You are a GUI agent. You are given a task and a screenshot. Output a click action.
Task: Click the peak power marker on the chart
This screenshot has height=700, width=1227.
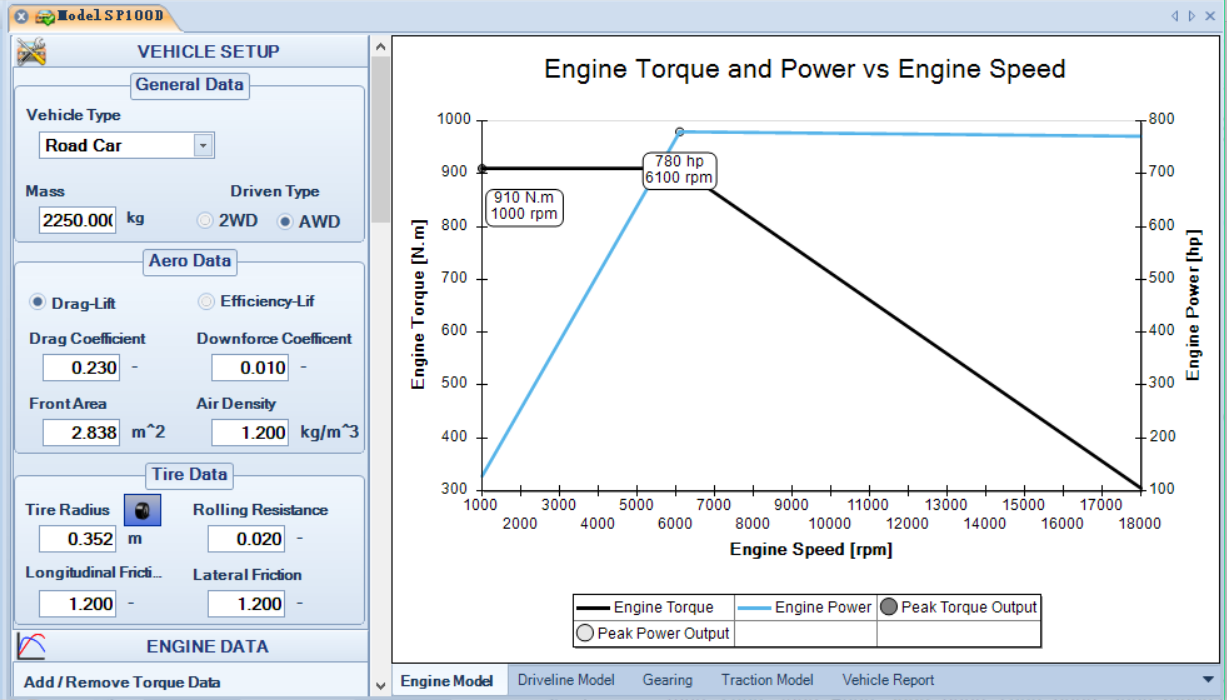click(x=680, y=132)
